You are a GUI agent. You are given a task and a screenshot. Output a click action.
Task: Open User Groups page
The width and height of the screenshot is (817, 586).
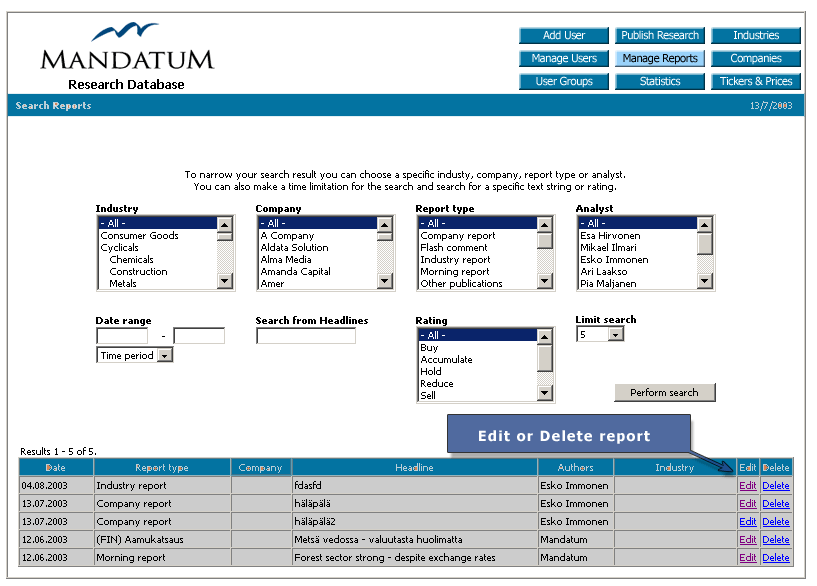pos(564,81)
